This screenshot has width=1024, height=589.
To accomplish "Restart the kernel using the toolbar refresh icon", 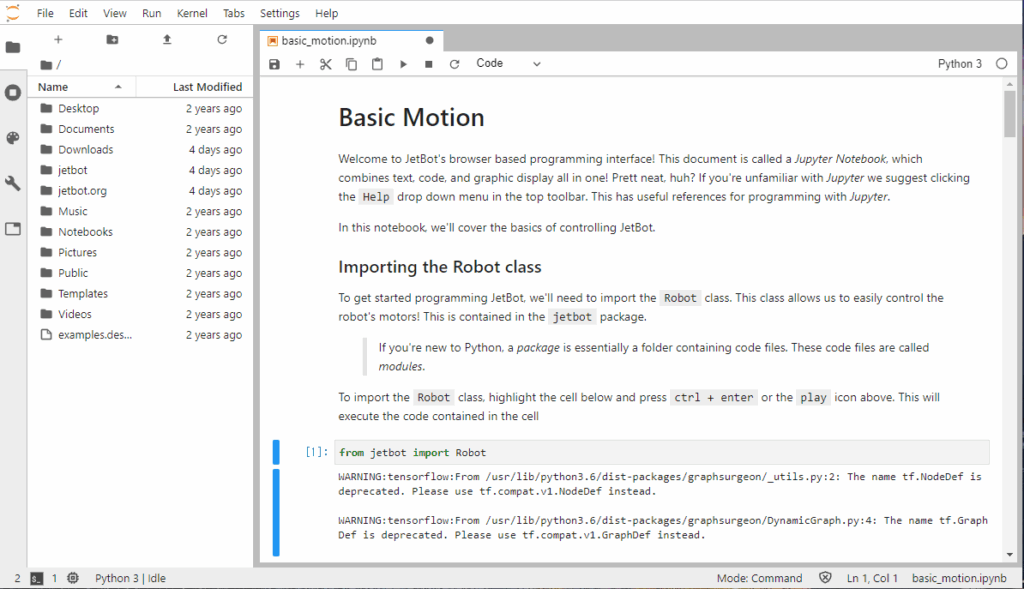I will (454, 64).
